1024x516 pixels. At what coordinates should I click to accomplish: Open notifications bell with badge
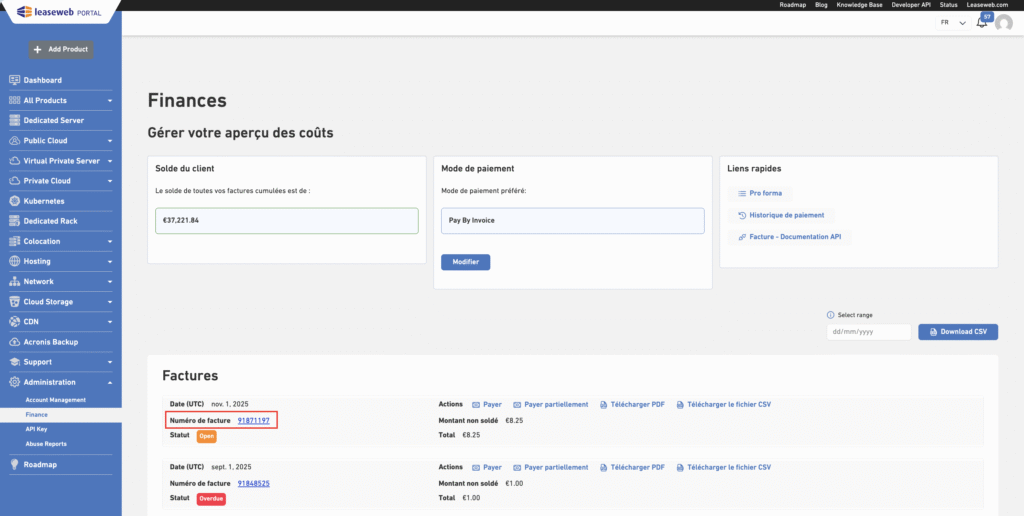point(982,22)
